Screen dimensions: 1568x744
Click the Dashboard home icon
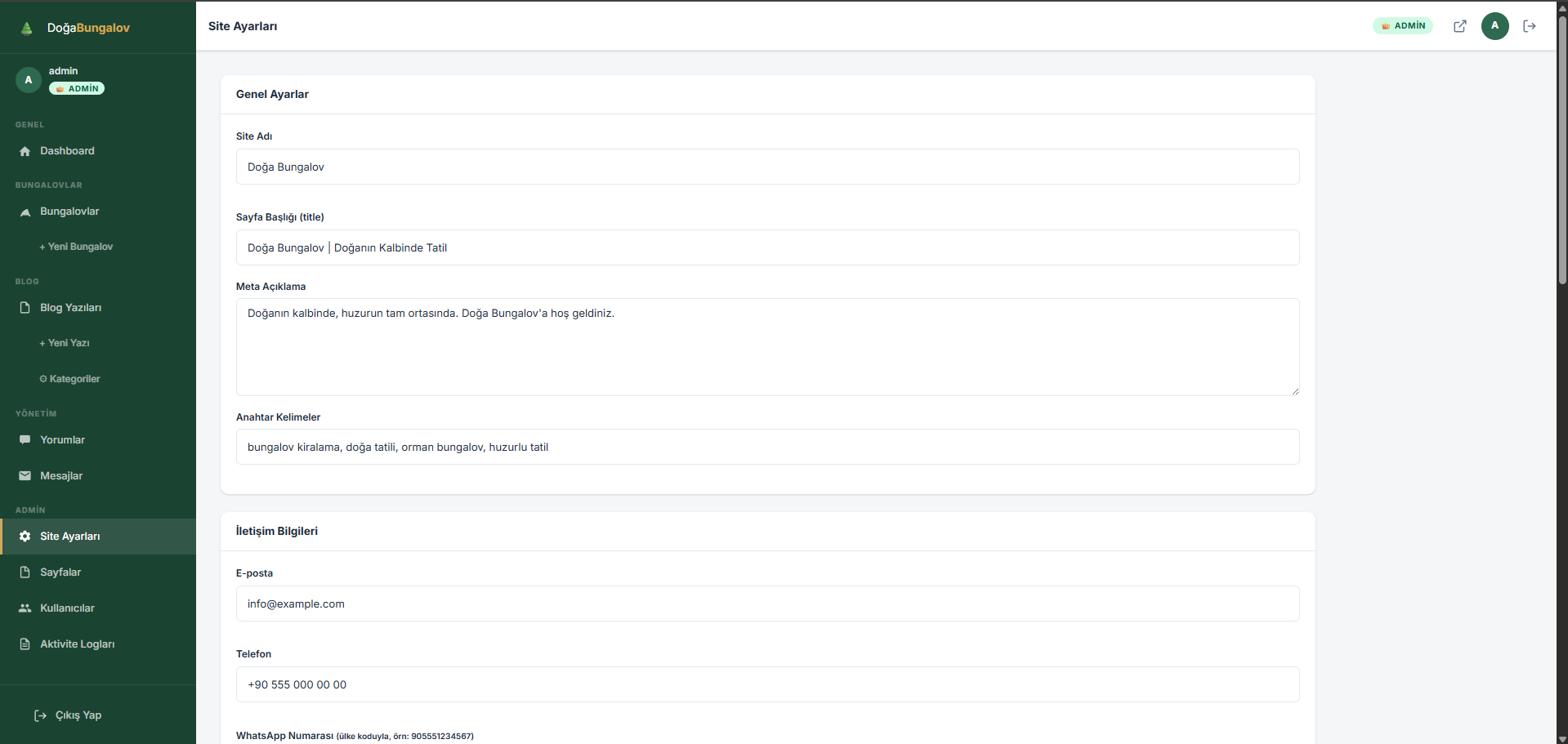pyautogui.click(x=25, y=151)
